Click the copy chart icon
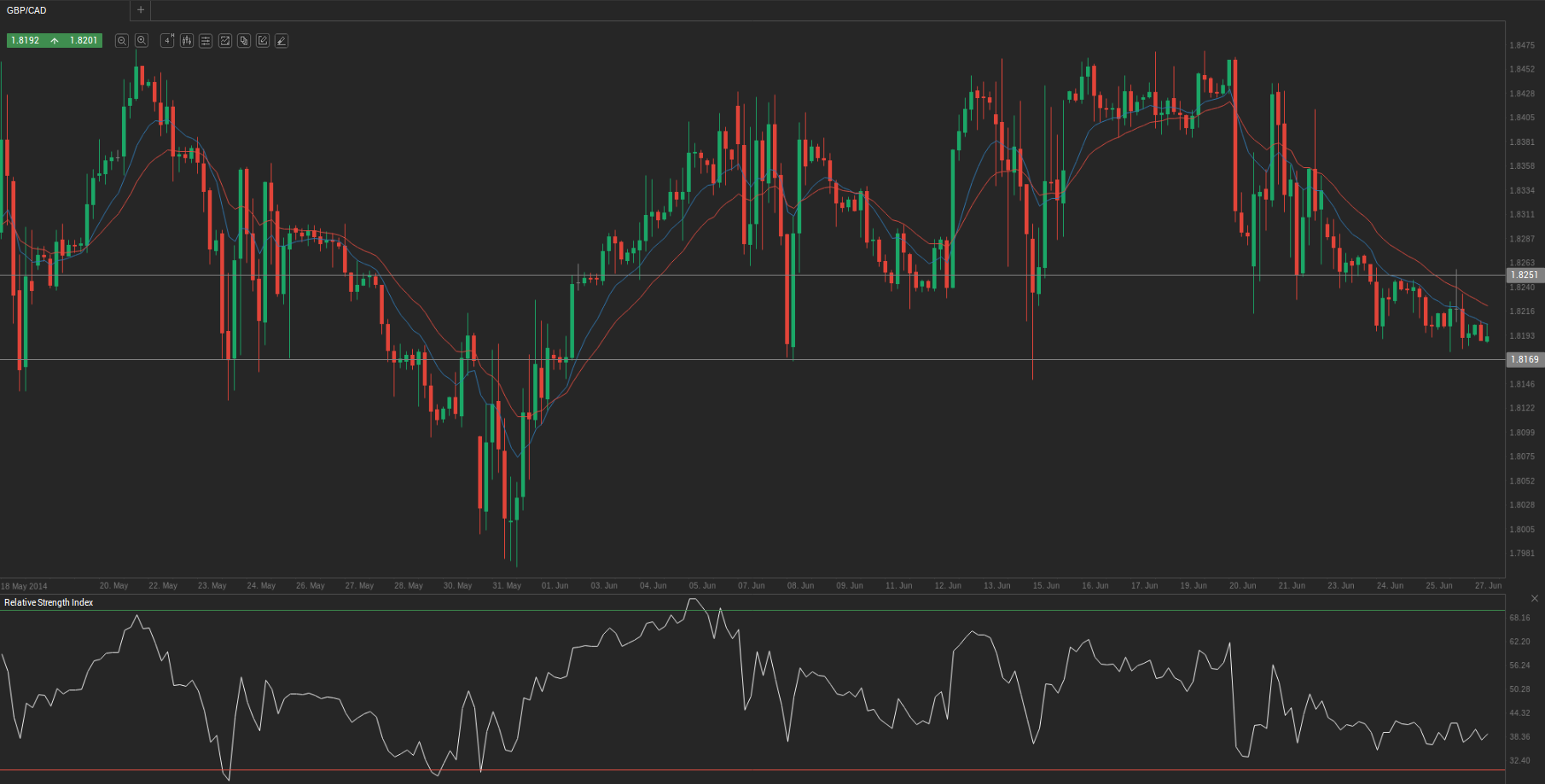The width and height of the screenshot is (1545, 784). point(244,41)
